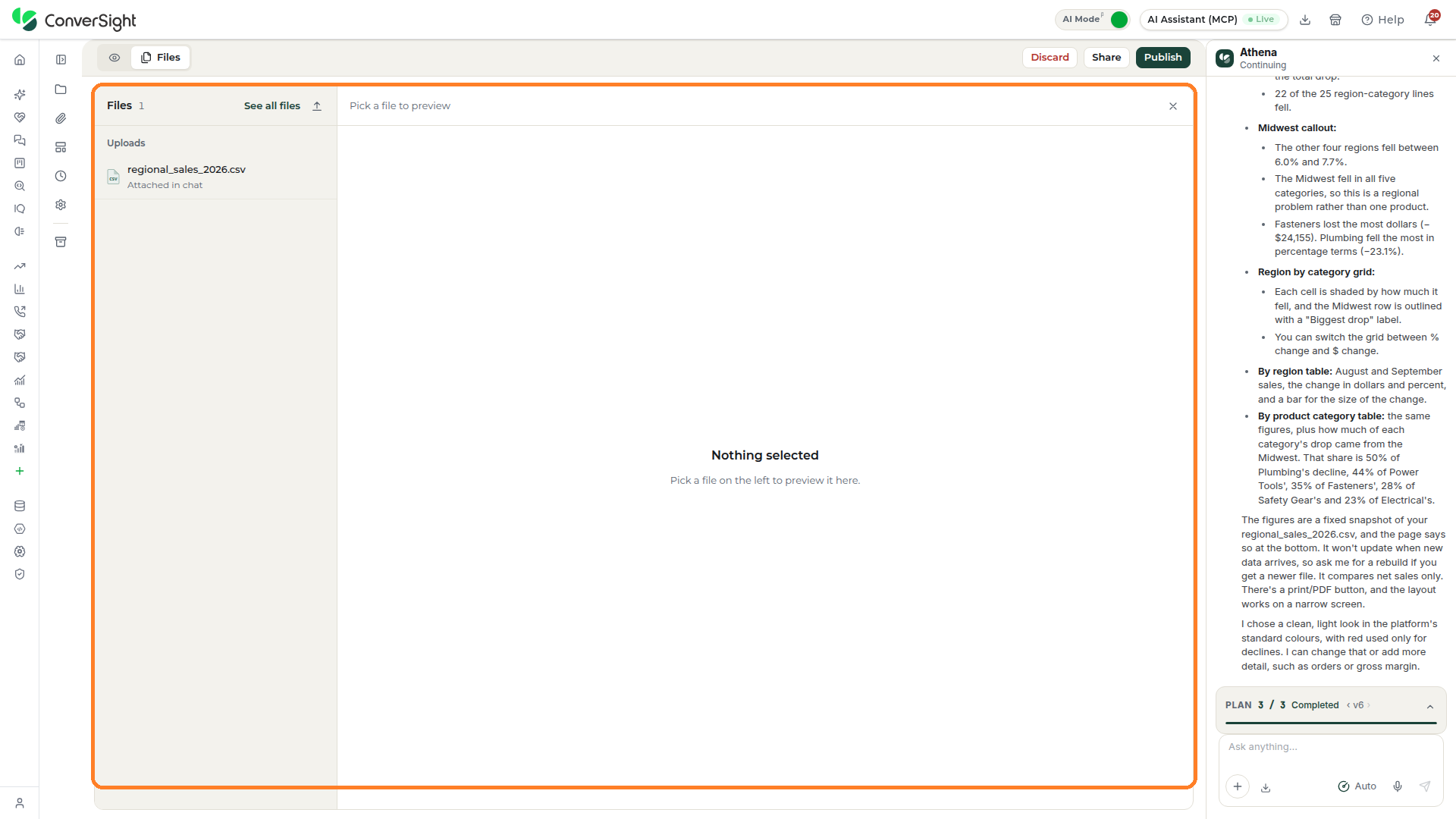The height and width of the screenshot is (819, 1456).
Task: Select the regional_sales_2026.csv file
Action: (216, 177)
